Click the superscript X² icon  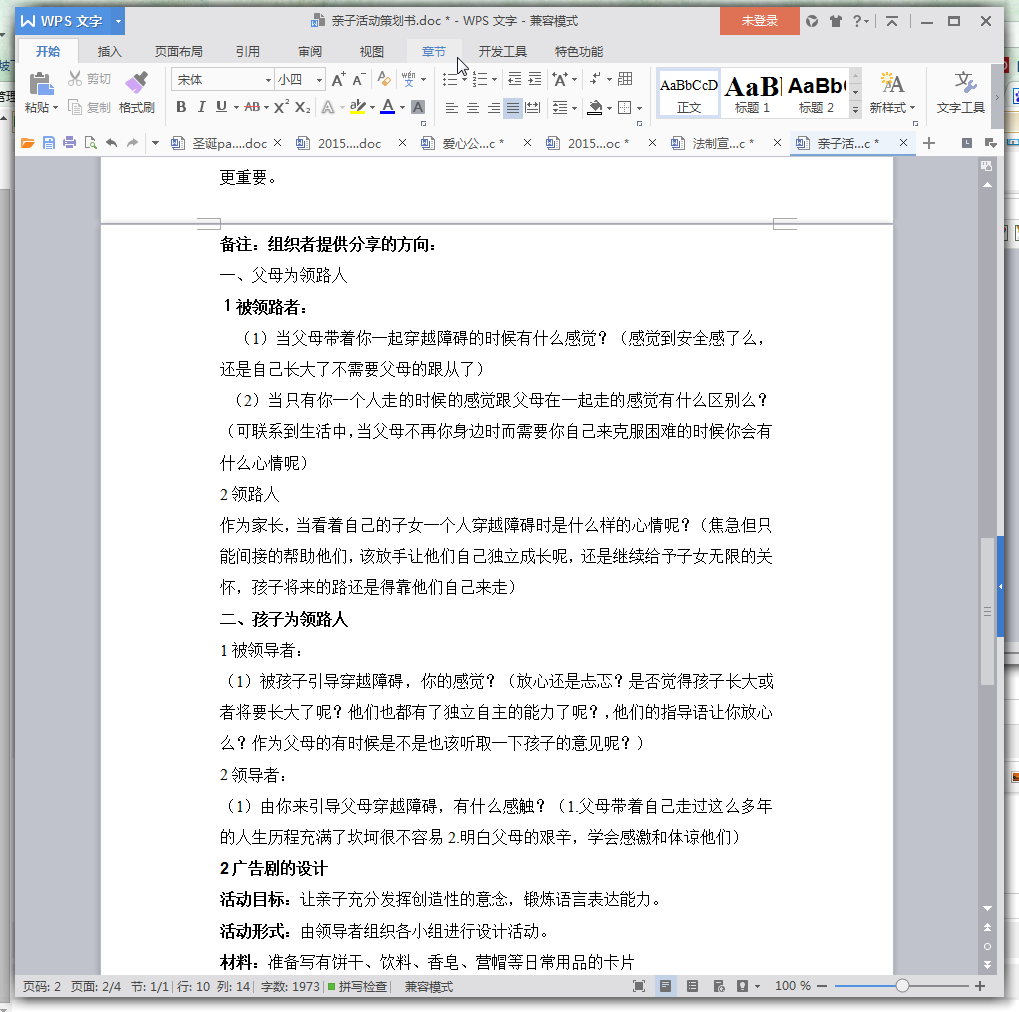[x=281, y=107]
